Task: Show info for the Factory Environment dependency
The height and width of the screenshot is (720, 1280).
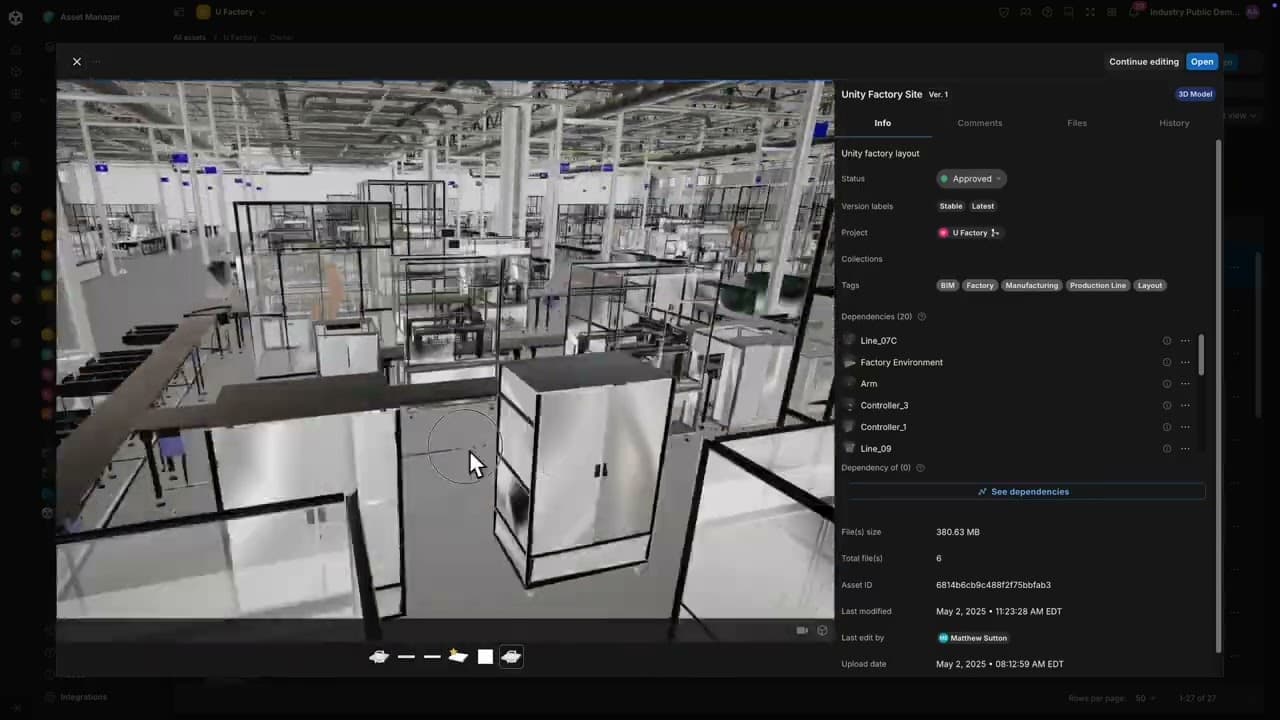Action: [1166, 362]
